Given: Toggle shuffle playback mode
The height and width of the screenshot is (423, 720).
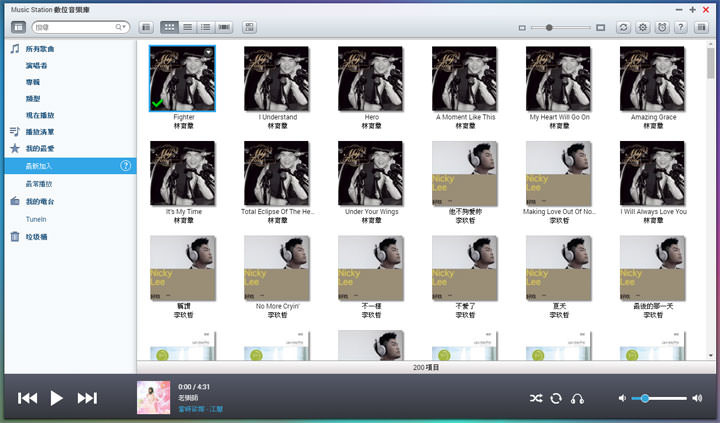Looking at the screenshot, I should tap(538, 398).
